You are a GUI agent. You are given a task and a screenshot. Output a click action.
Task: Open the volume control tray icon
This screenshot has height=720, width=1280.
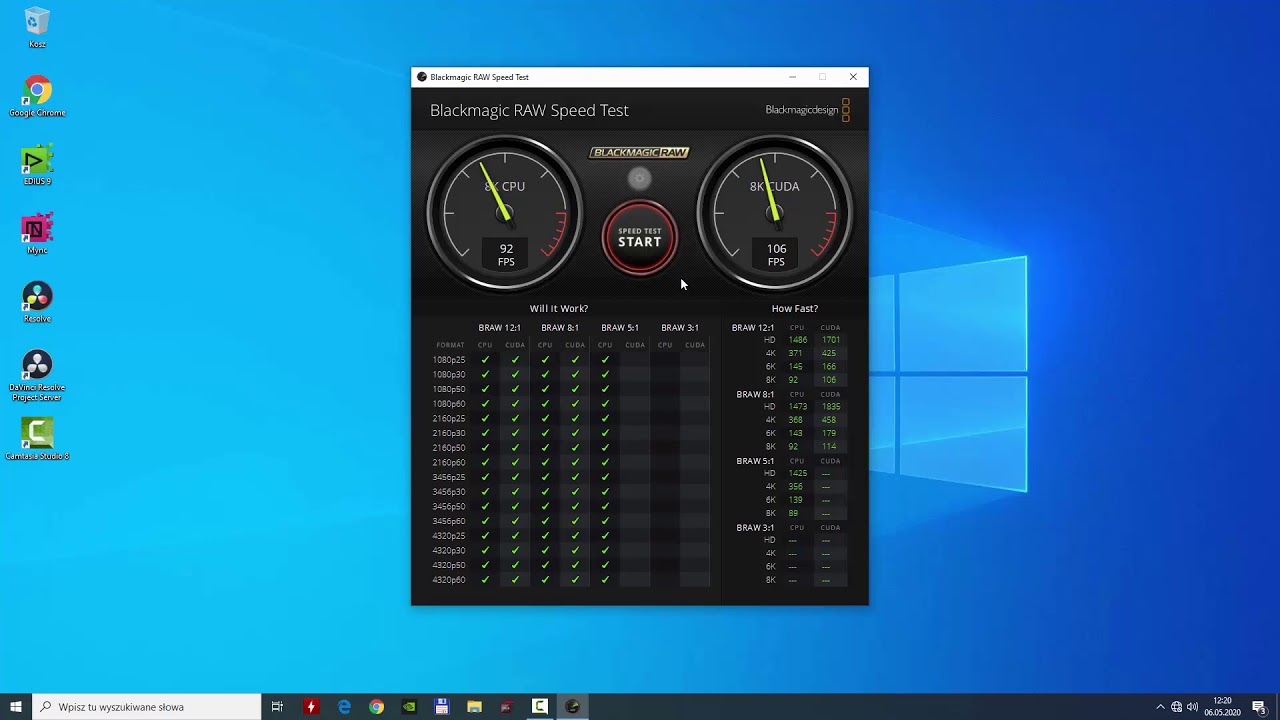(1192, 707)
